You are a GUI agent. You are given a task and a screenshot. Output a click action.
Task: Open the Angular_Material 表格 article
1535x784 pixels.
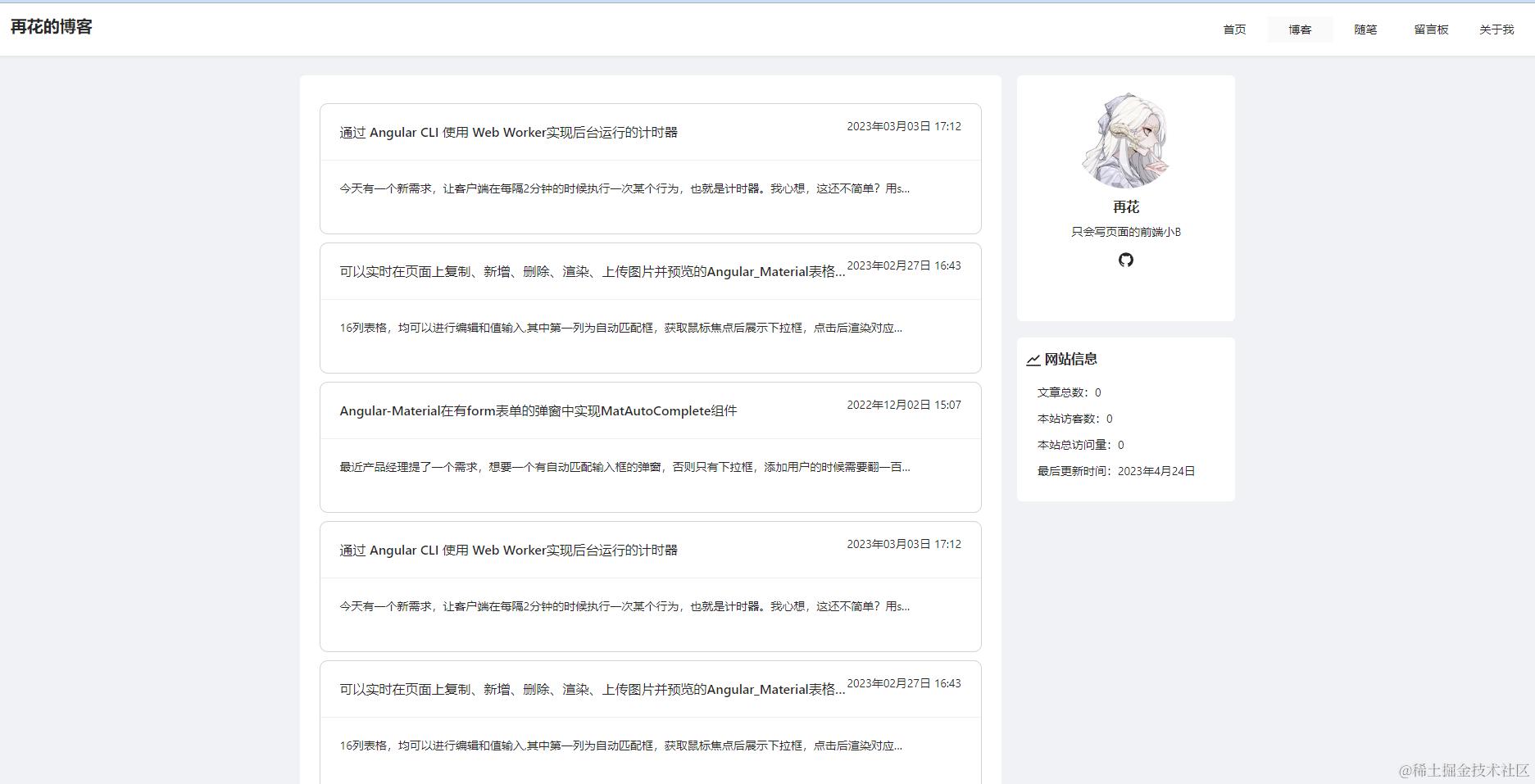[x=592, y=271]
